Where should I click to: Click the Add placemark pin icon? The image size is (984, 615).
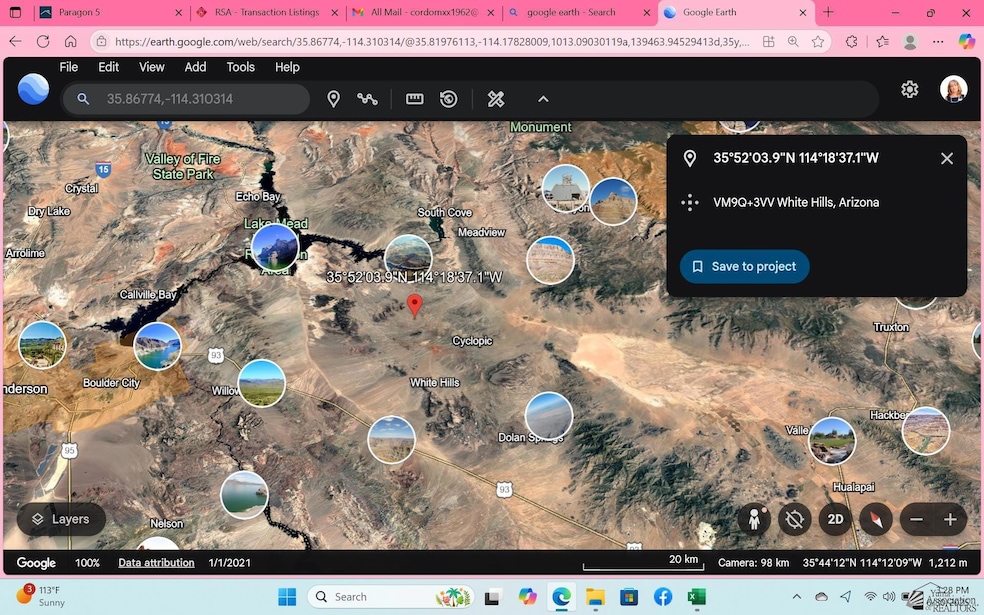[x=334, y=99]
